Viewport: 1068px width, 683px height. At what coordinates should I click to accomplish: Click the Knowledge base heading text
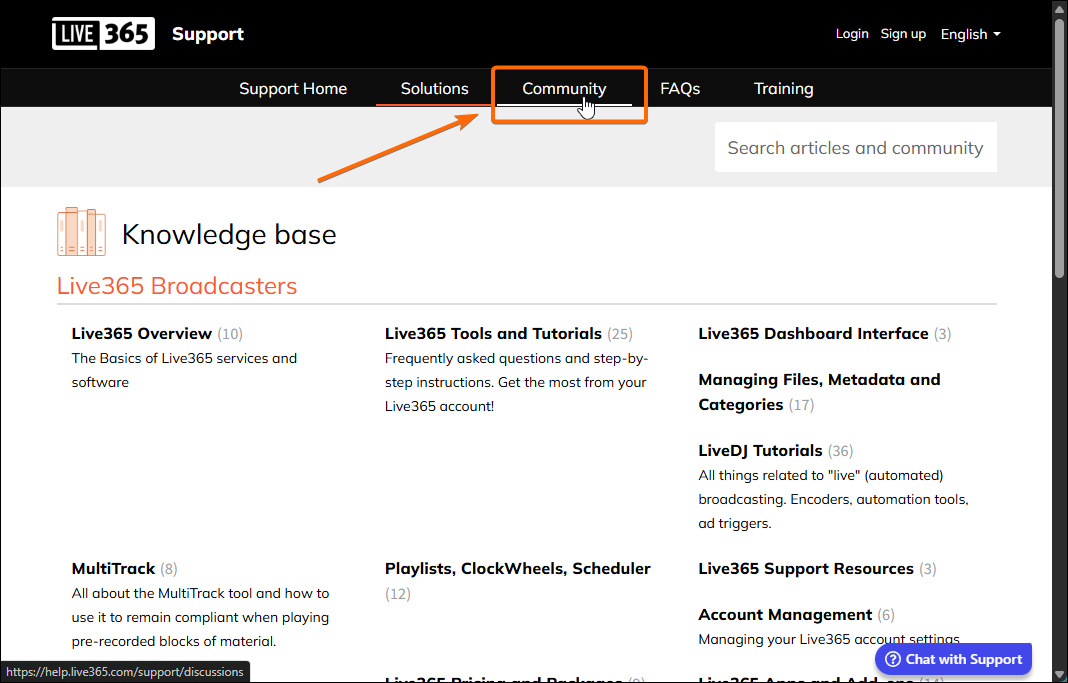[229, 234]
